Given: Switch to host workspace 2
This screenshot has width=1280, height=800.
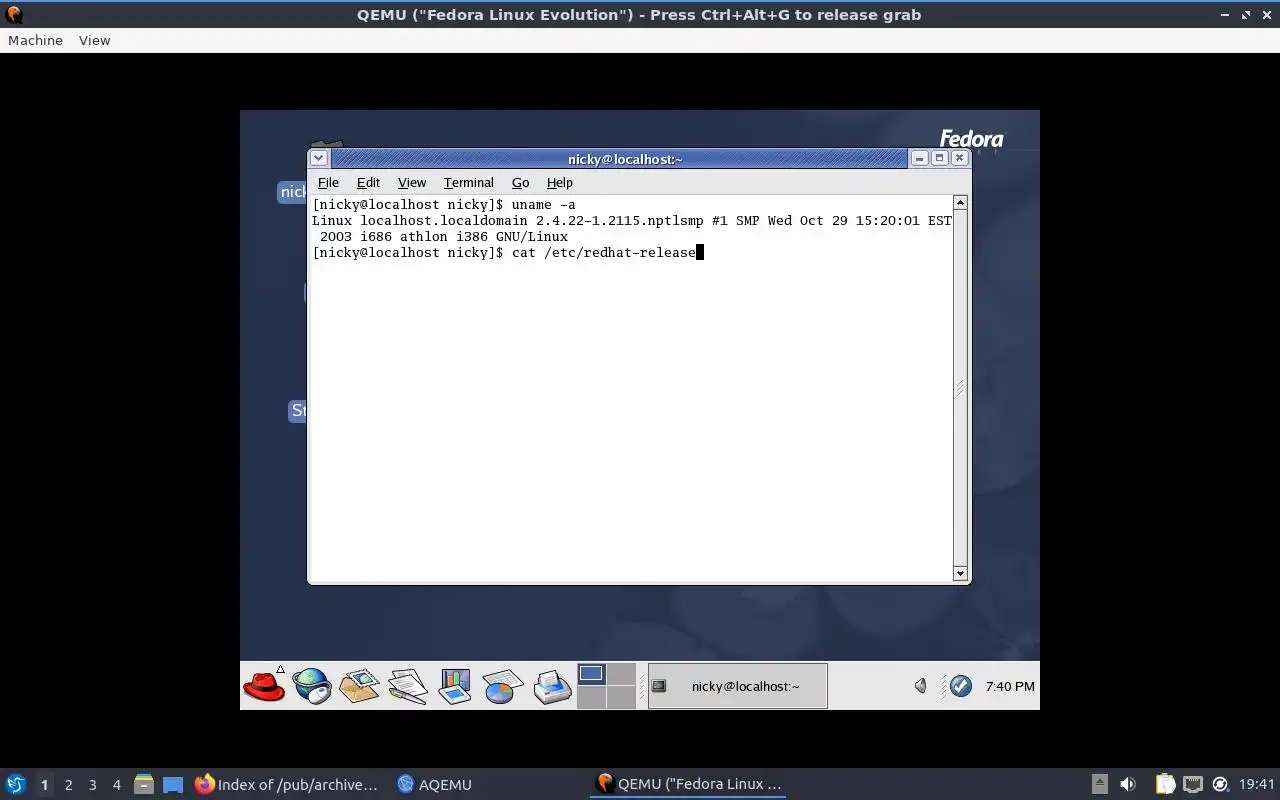Looking at the screenshot, I should (68, 784).
